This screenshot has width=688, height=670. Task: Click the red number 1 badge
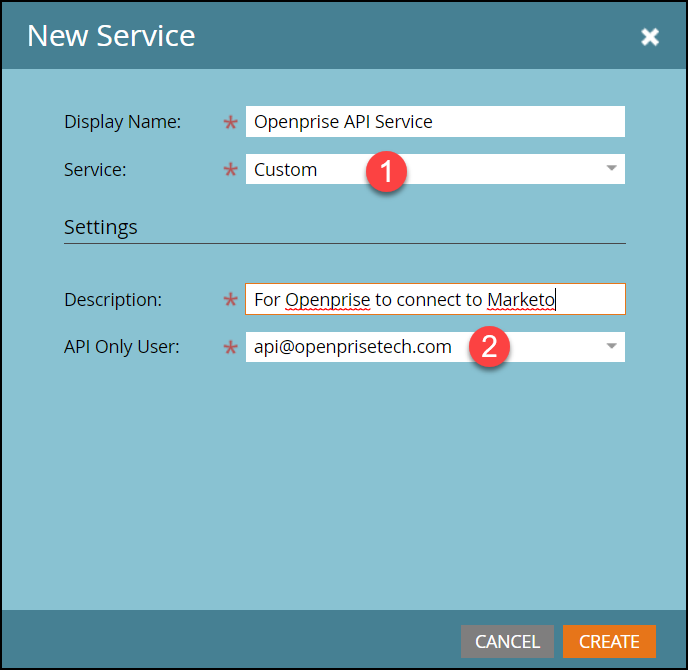pyautogui.click(x=385, y=171)
